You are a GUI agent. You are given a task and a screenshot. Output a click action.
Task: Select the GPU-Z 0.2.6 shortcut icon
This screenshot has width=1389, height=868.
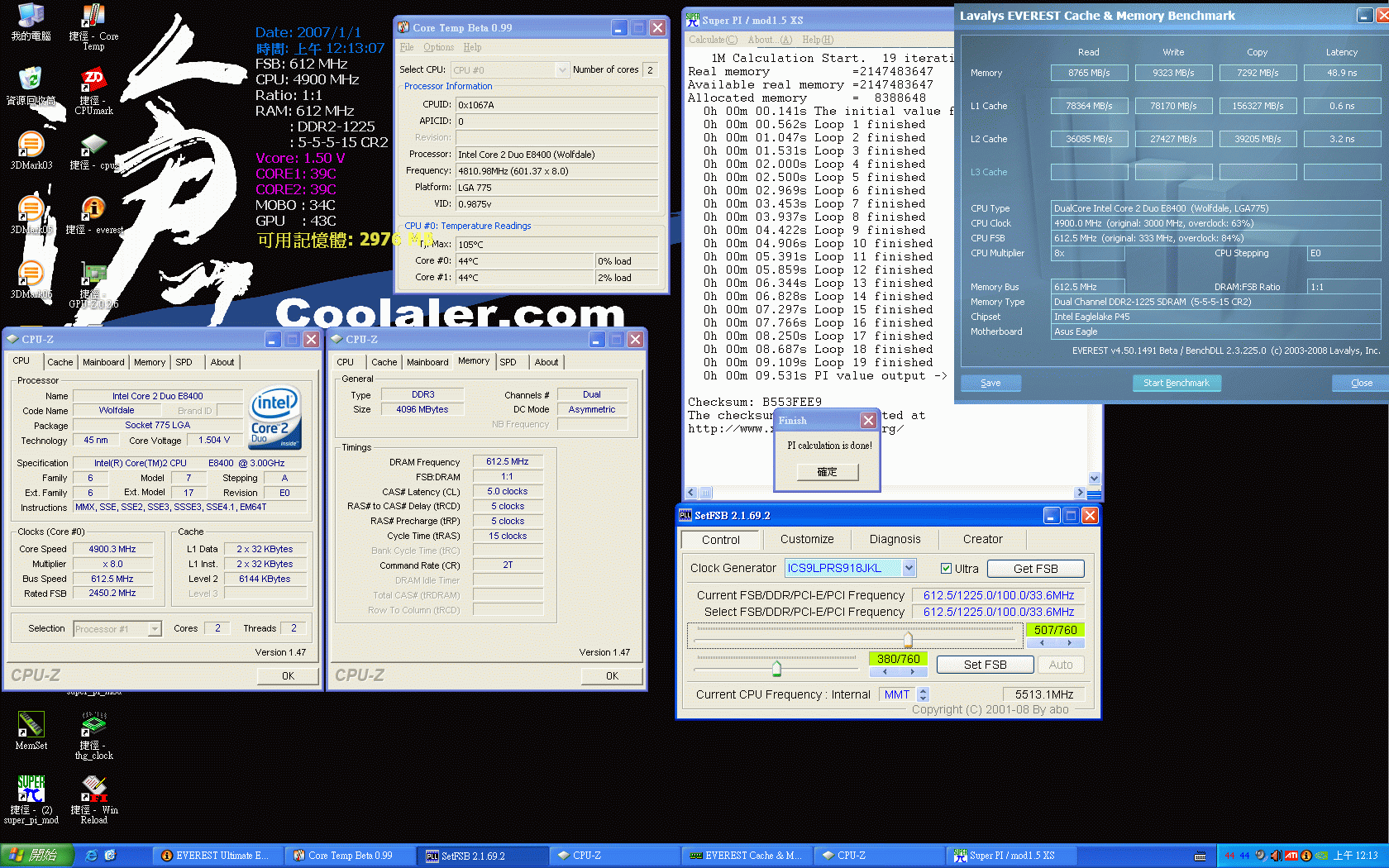(x=93, y=285)
